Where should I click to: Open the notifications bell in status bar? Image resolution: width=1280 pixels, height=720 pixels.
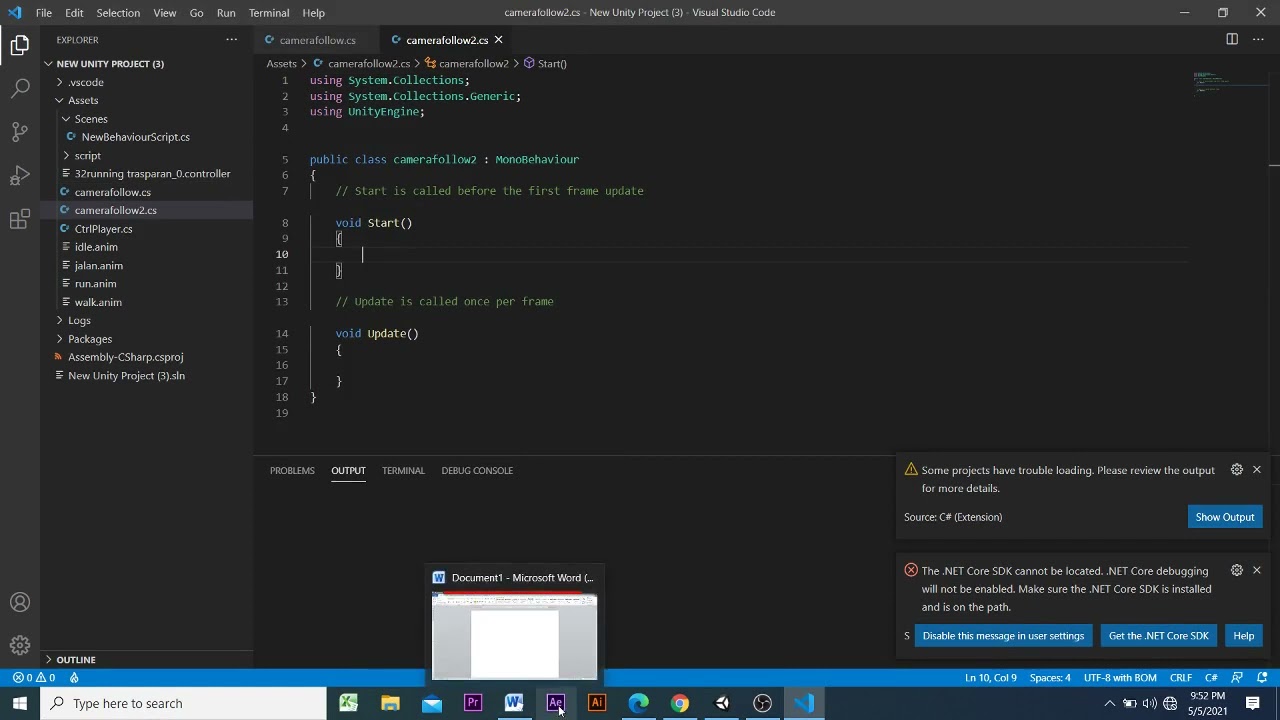1262,677
